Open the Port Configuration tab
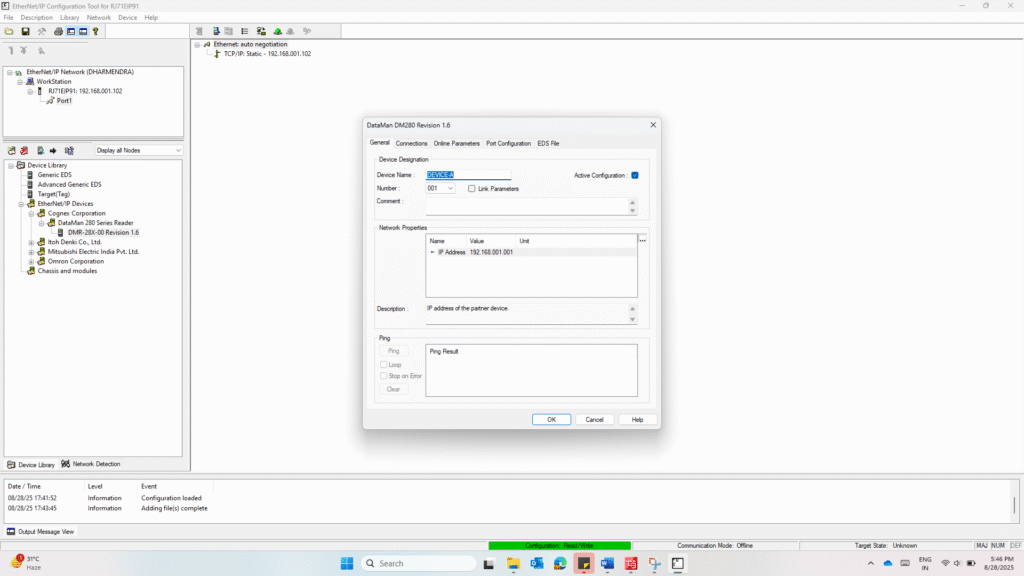Screen dimensions: 1024x576 (508, 143)
